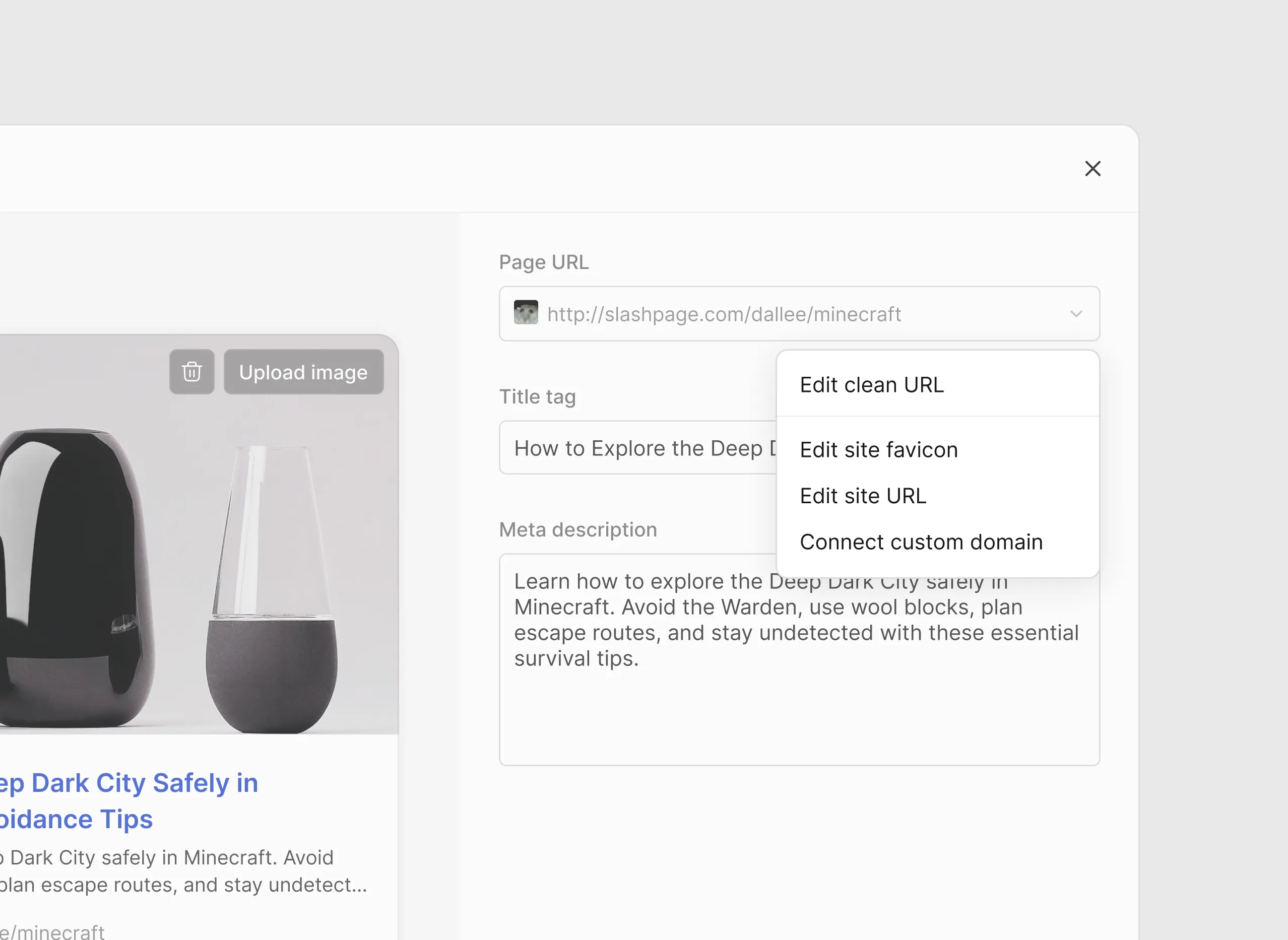The height and width of the screenshot is (940, 1288).
Task: Click the site favicon in Page URL field
Action: tap(526, 313)
